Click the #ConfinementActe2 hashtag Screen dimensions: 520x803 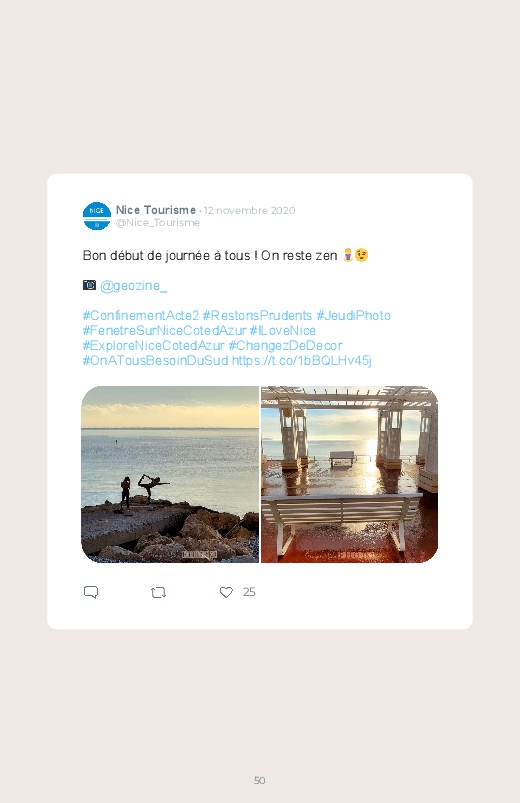click(141, 315)
